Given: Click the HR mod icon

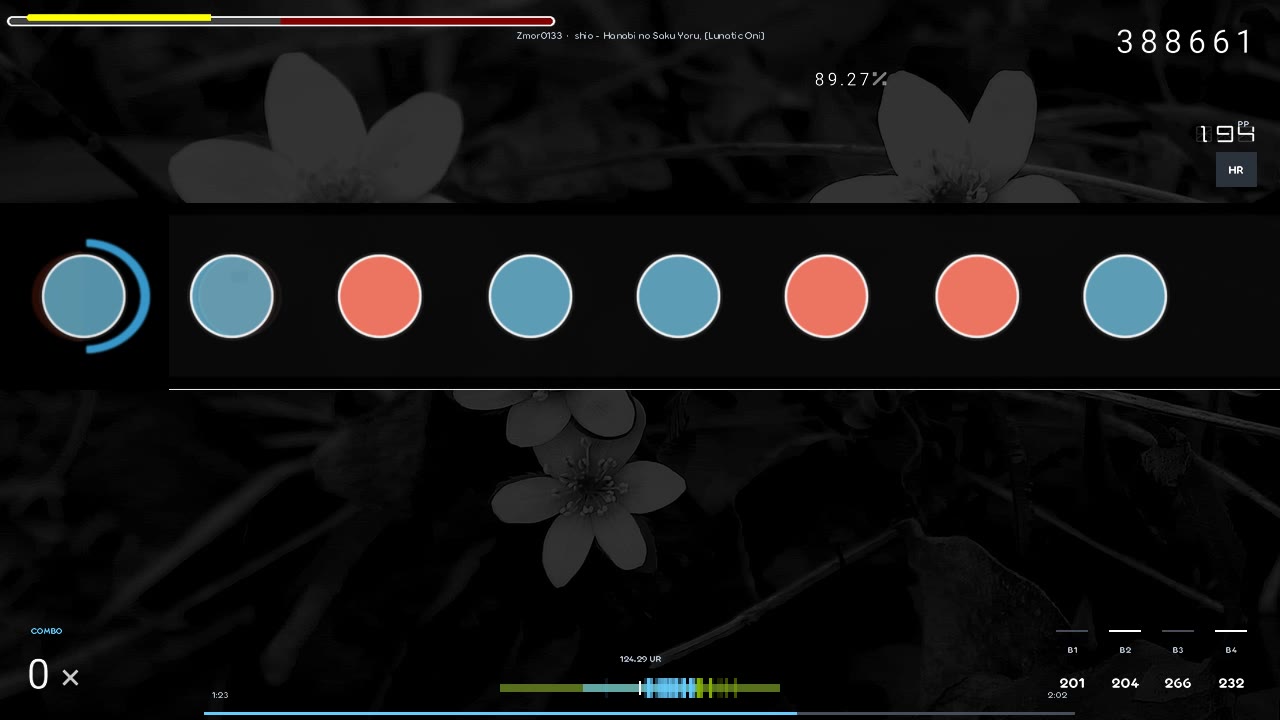Looking at the screenshot, I should [x=1236, y=170].
